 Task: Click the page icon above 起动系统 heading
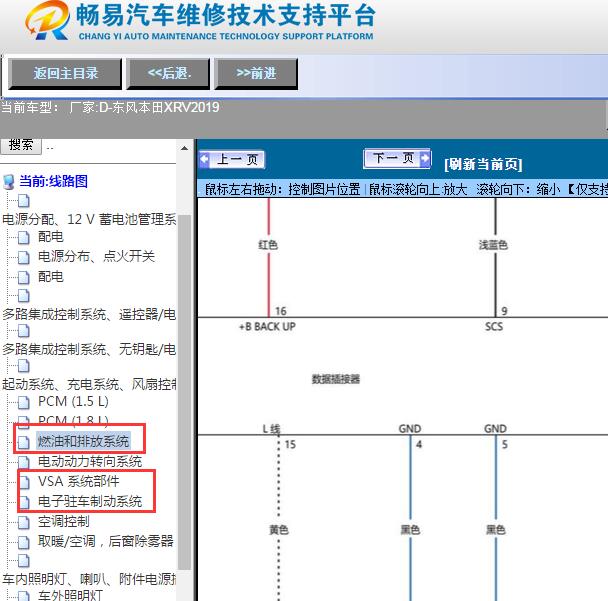(24, 366)
